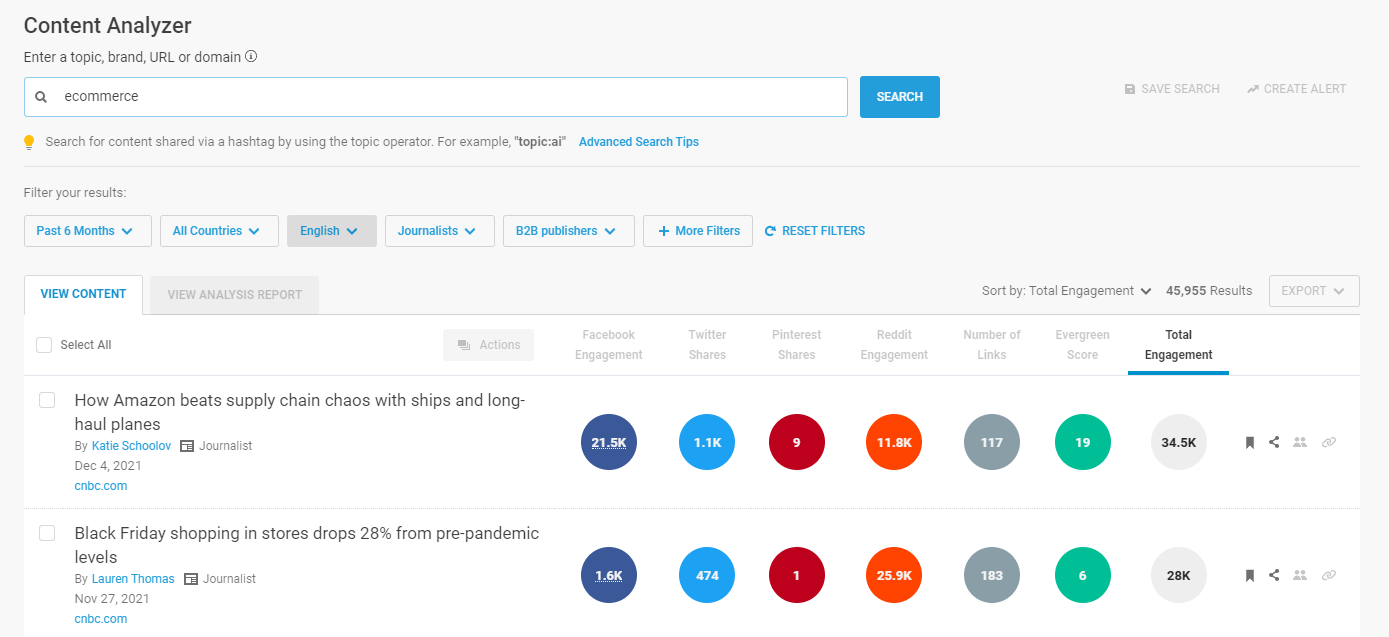Click the Journalist badge icon next to Katie Schoolov
Screen dimensions: 1389x637
click(187, 446)
